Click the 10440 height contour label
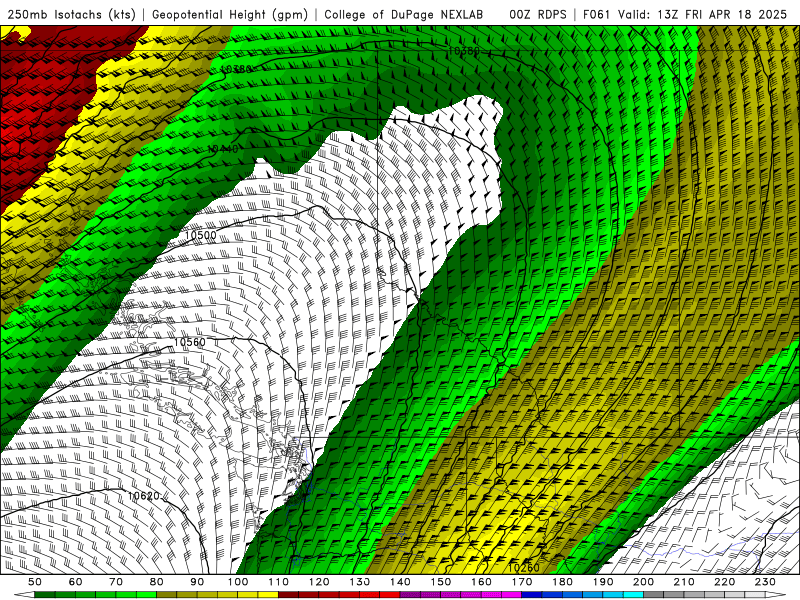Viewport: 800px width, 600px height. (x=223, y=149)
